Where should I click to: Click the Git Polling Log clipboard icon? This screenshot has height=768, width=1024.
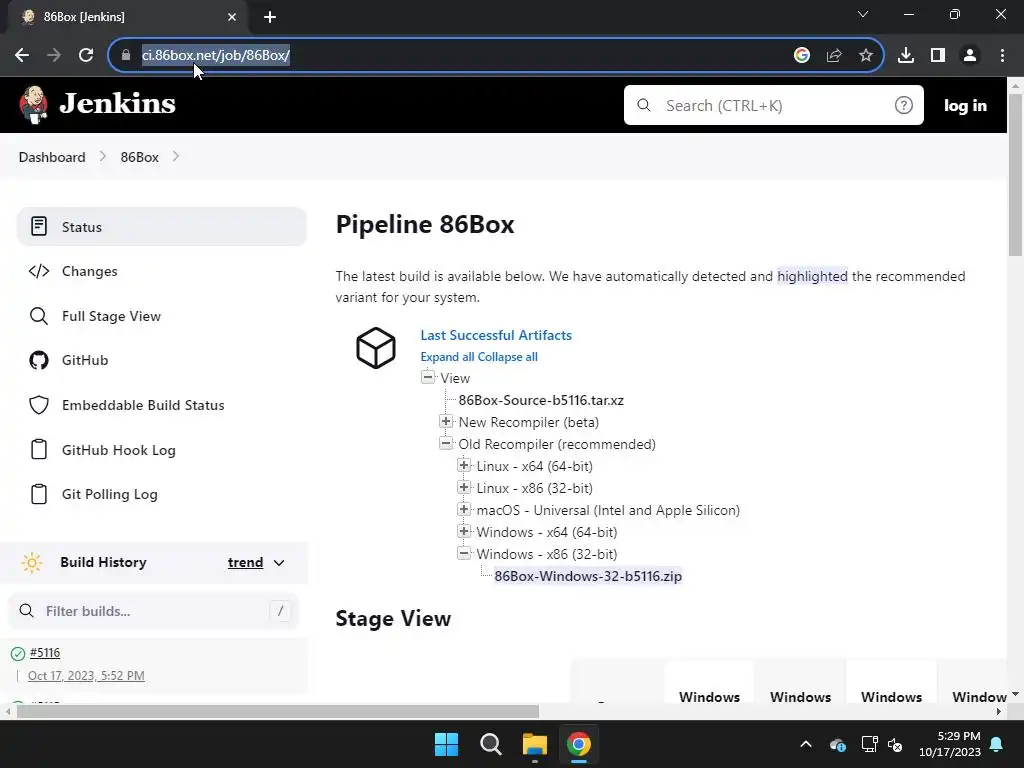[x=39, y=494]
